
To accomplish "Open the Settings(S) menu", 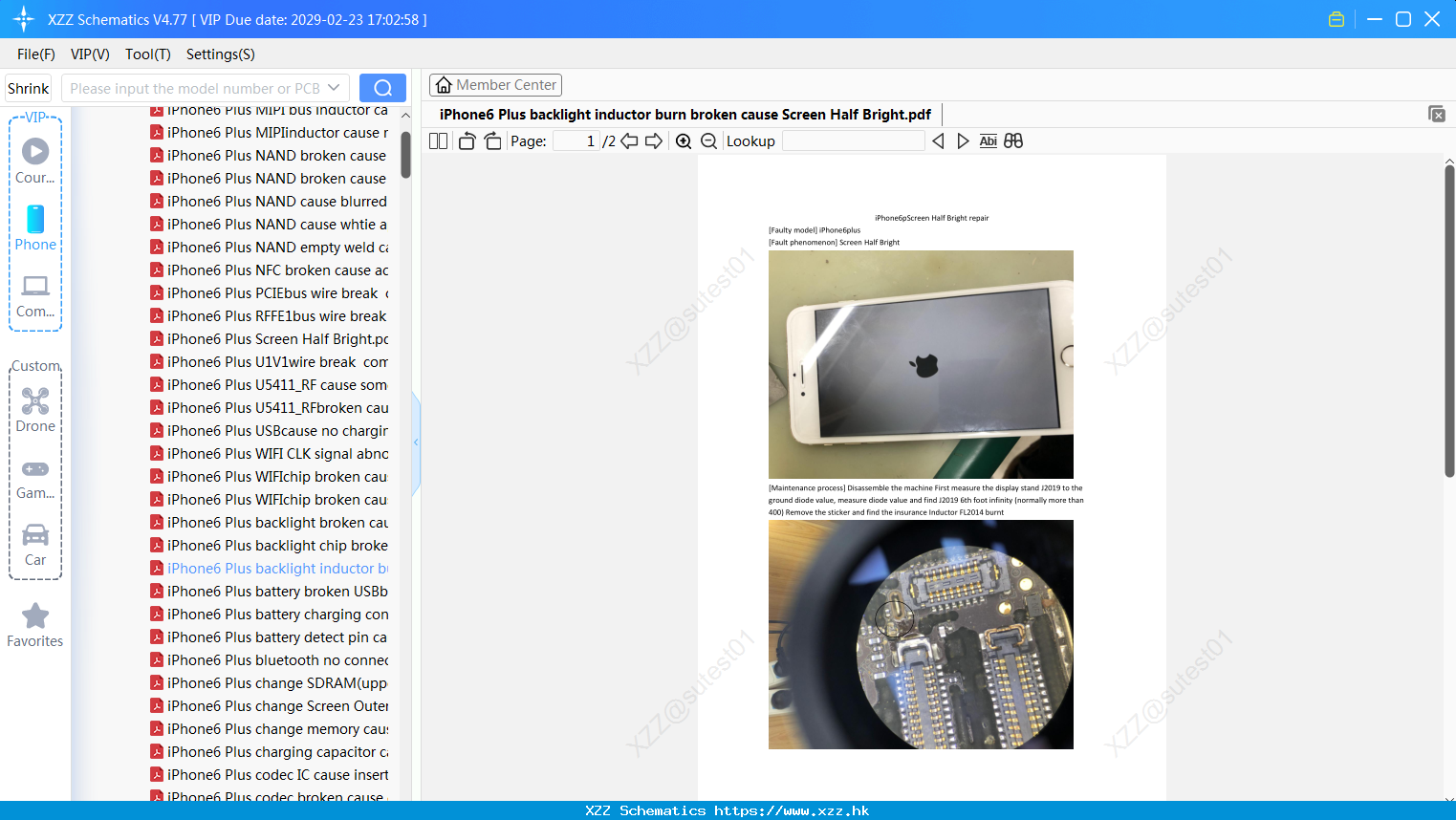I will click(x=221, y=54).
